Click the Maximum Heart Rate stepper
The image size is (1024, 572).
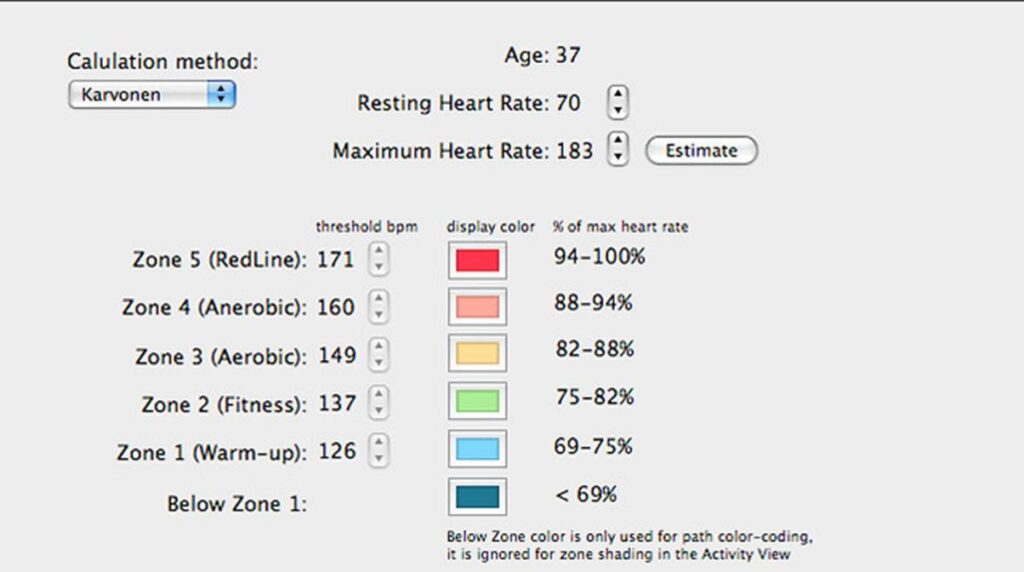(x=619, y=150)
